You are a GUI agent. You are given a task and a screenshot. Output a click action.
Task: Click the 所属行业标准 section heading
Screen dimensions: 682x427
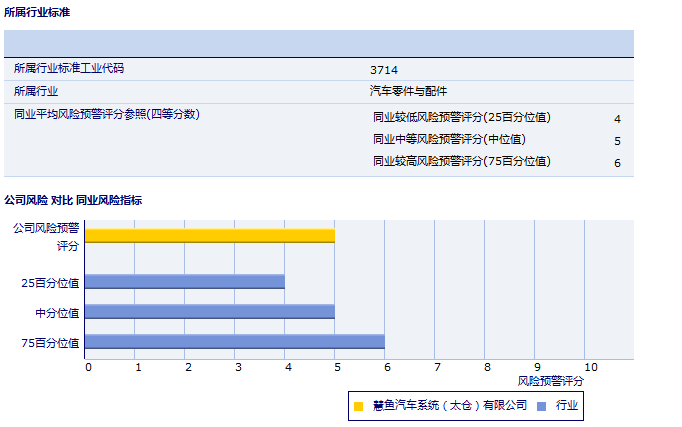point(37,13)
